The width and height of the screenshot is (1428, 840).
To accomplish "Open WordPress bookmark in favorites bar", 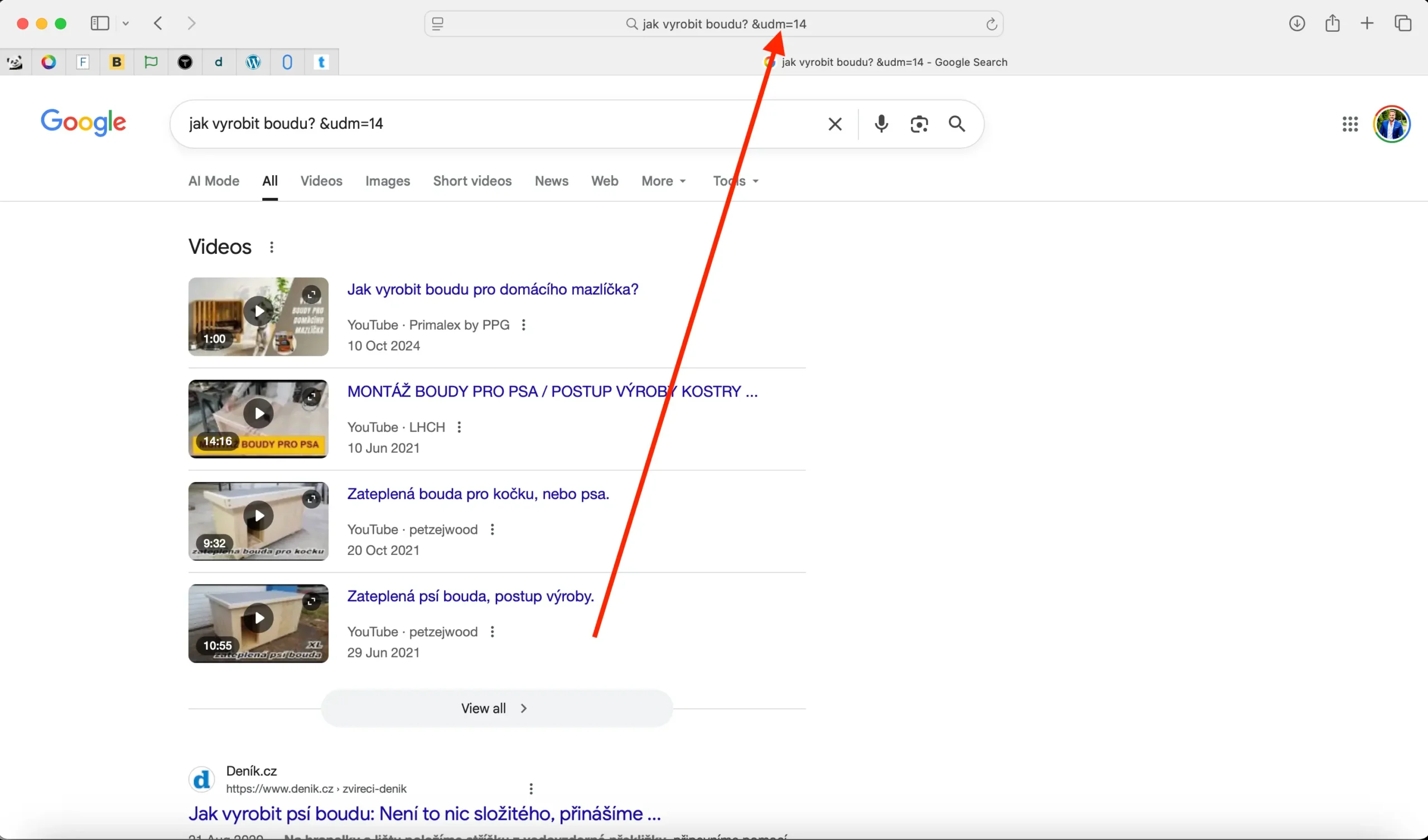I will click(253, 62).
